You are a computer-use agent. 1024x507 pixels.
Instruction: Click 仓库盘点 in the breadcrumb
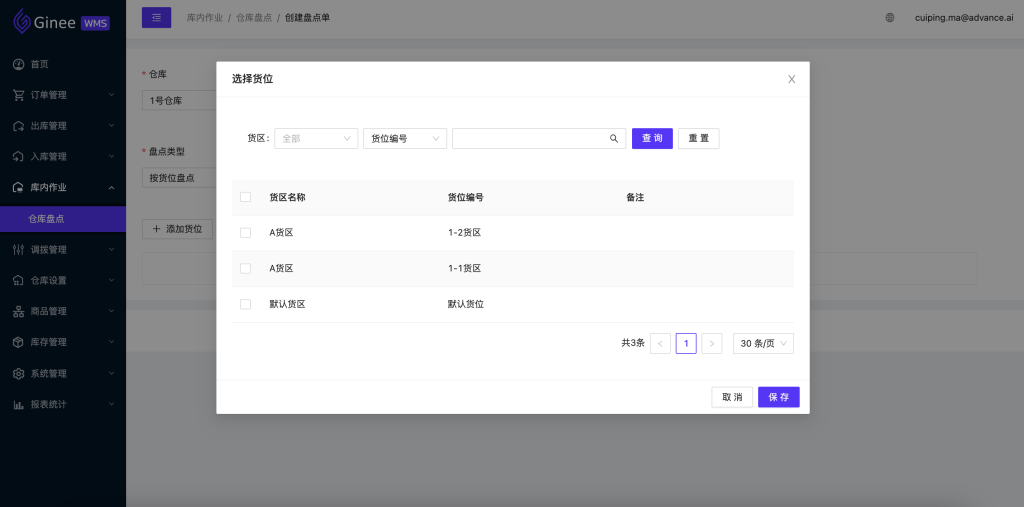pos(254,18)
